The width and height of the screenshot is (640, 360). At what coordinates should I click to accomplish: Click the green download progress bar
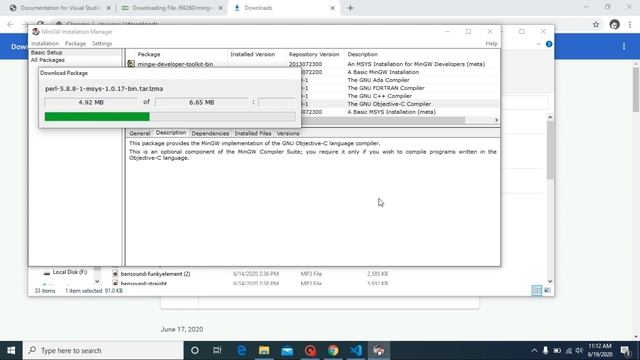[97, 117]
